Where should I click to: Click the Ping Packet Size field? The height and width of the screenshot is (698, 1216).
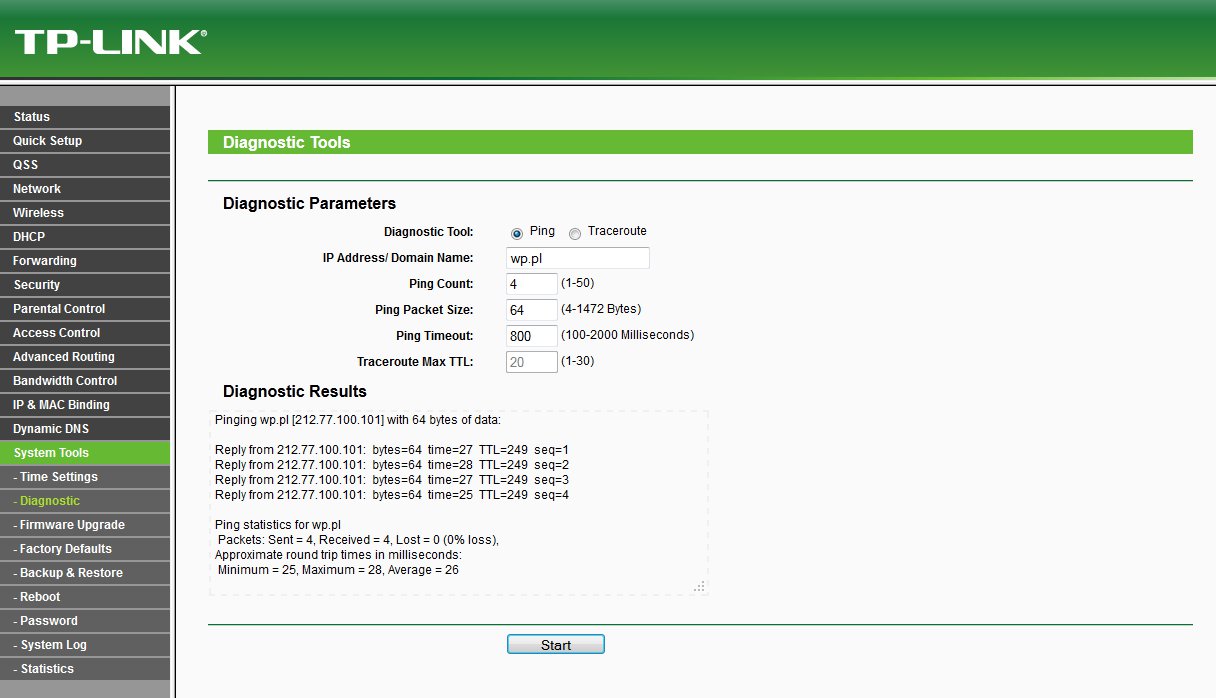[x=532, y=310]
